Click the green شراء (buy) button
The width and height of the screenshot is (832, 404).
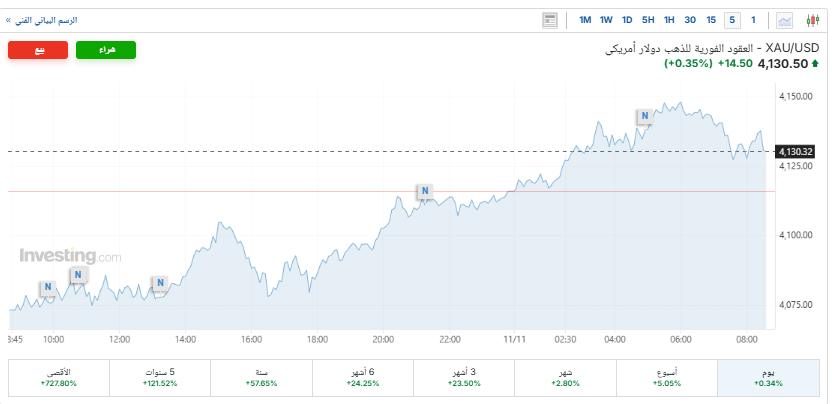(106, 50)
